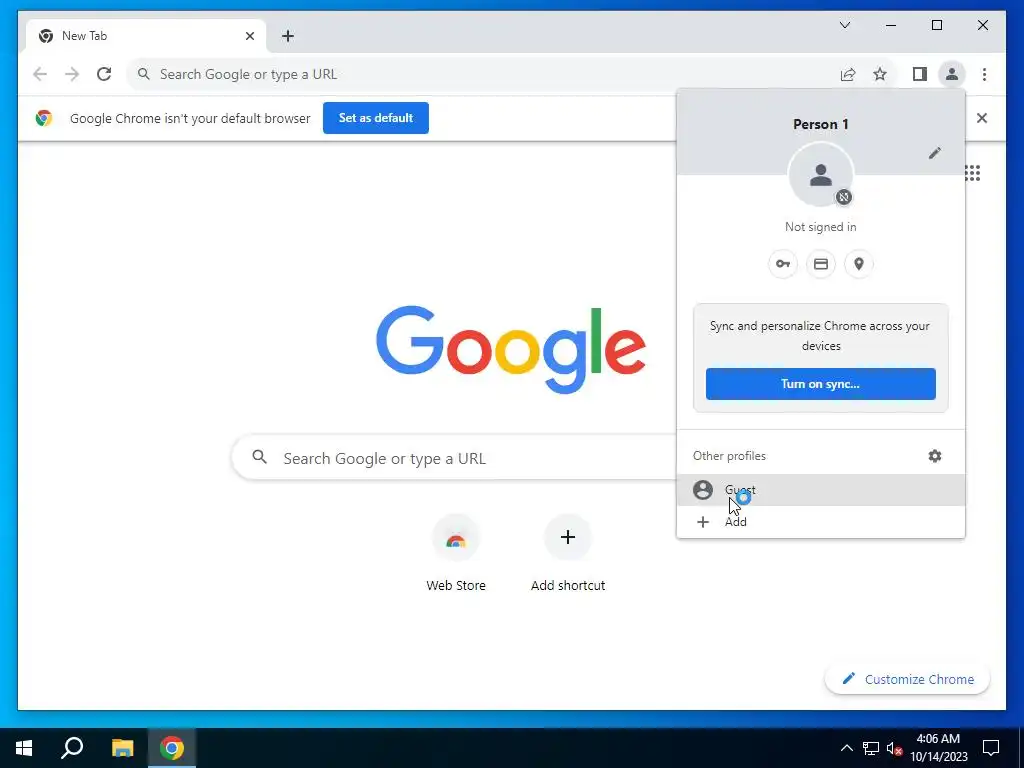Click Chrome icon in taskbar
Screen dimensions: 1024x768
172,748
